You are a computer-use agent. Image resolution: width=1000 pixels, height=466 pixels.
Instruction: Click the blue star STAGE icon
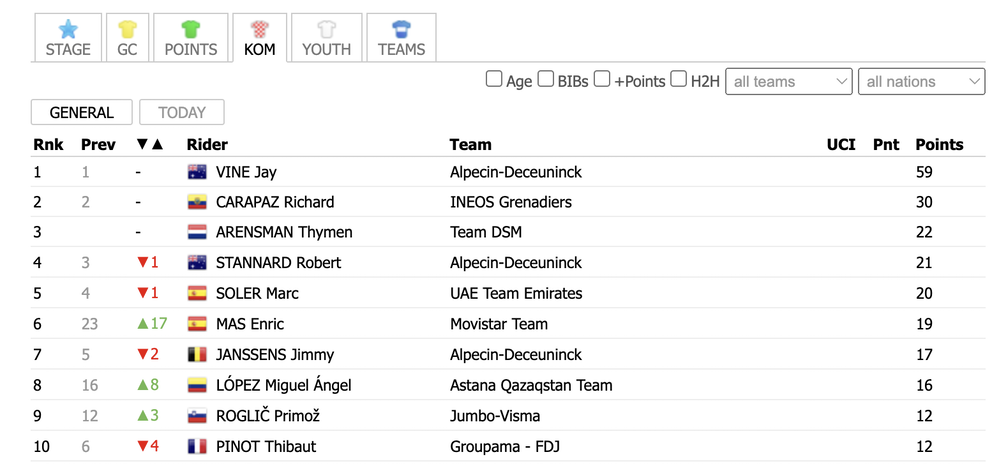[68, 29]
